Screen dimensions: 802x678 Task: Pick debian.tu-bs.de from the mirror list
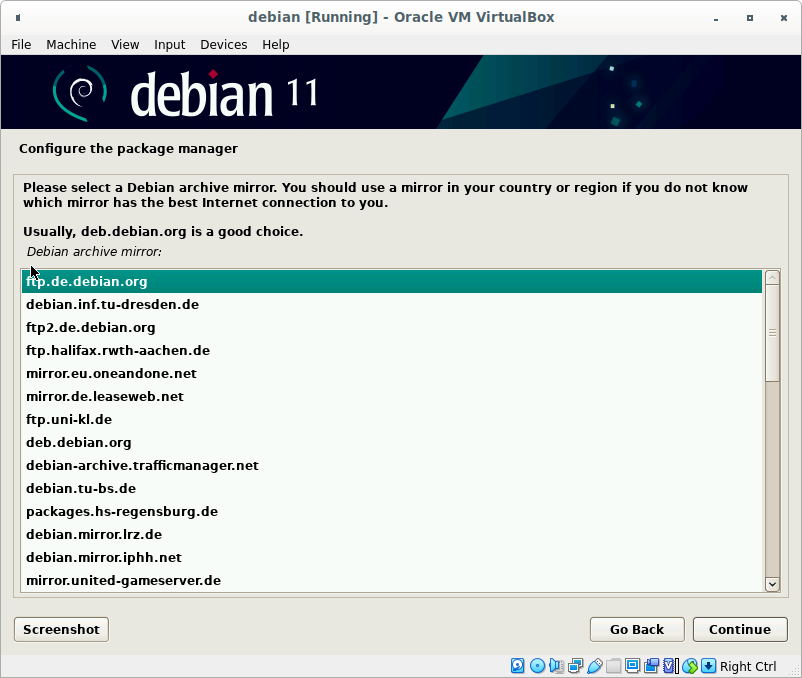[x=81, y=488]
